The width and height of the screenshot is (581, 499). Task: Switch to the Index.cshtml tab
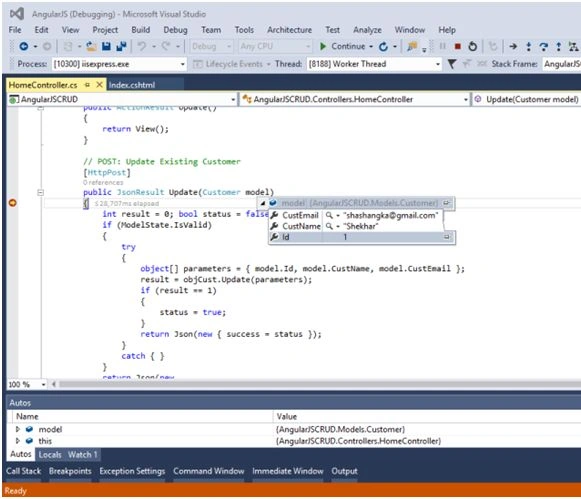click(132, 85)
